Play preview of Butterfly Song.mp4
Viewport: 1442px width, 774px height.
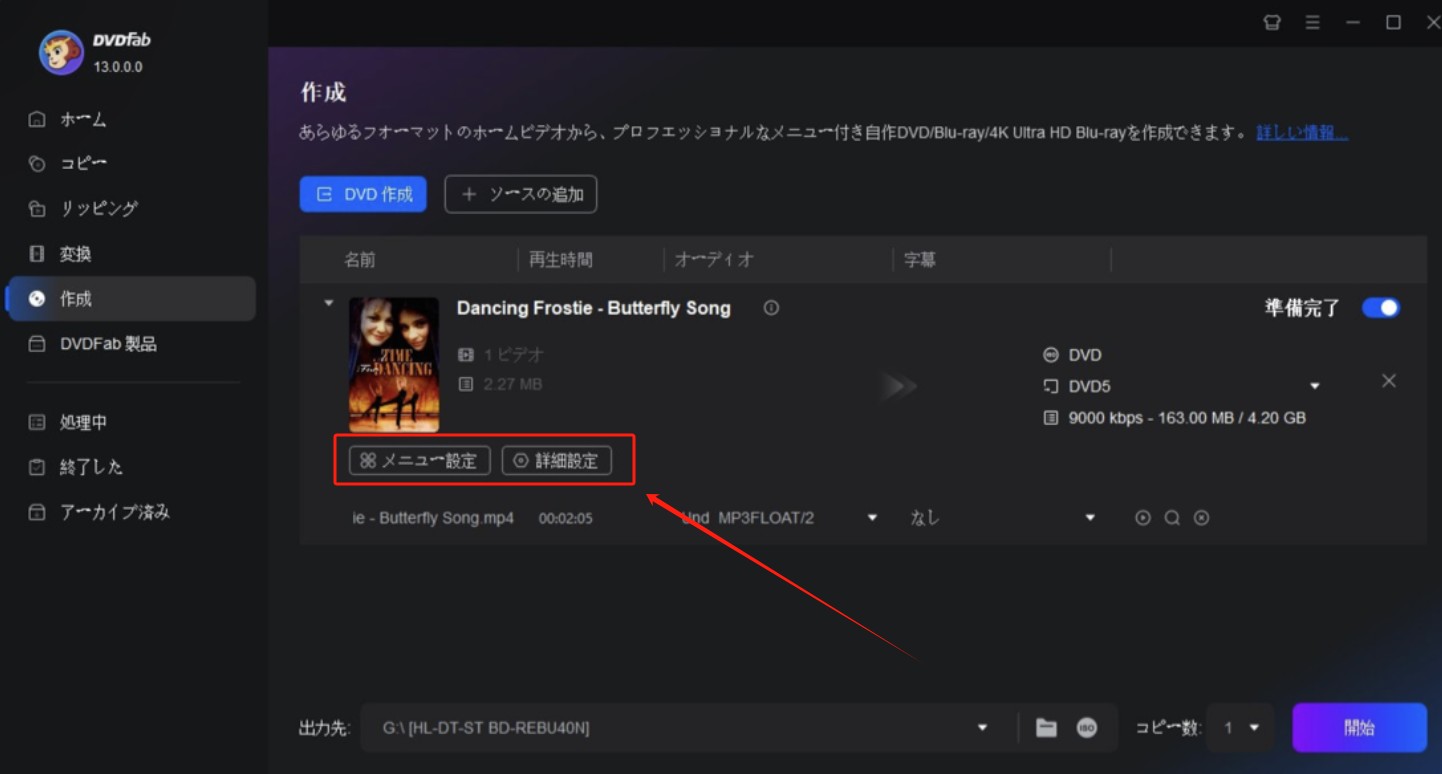(x=1143, y=518)
